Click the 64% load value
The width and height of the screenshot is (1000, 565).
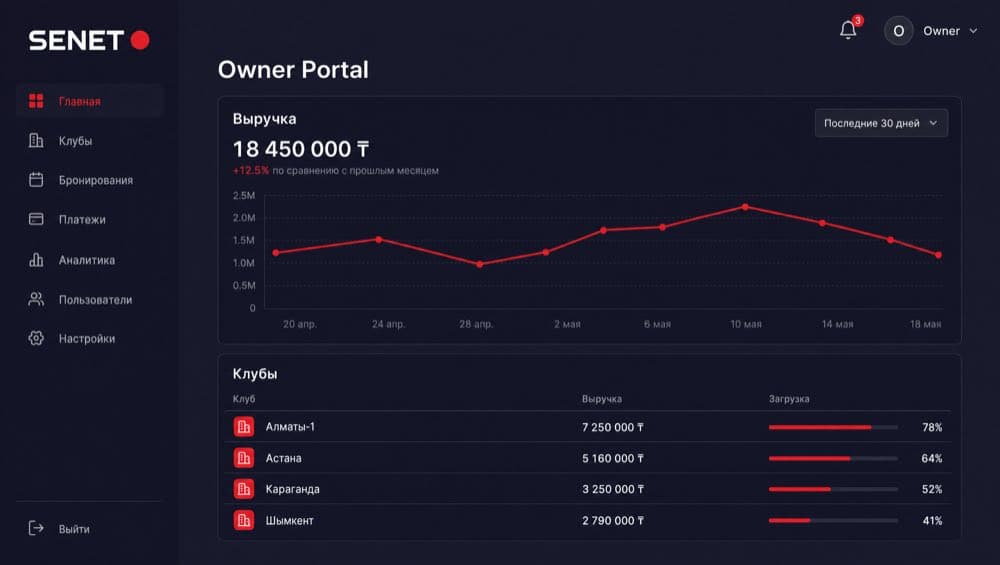pyautogui.click(x=932, y=458)
